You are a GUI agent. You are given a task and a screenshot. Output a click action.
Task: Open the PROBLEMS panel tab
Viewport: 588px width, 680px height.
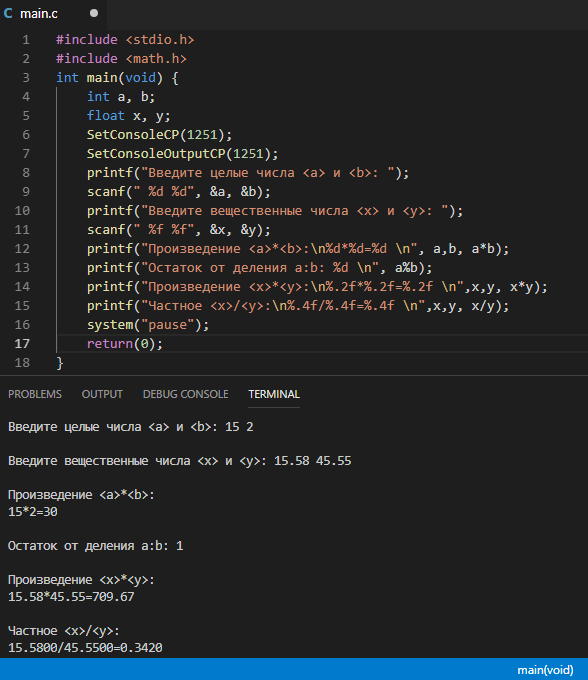(35, 394)
